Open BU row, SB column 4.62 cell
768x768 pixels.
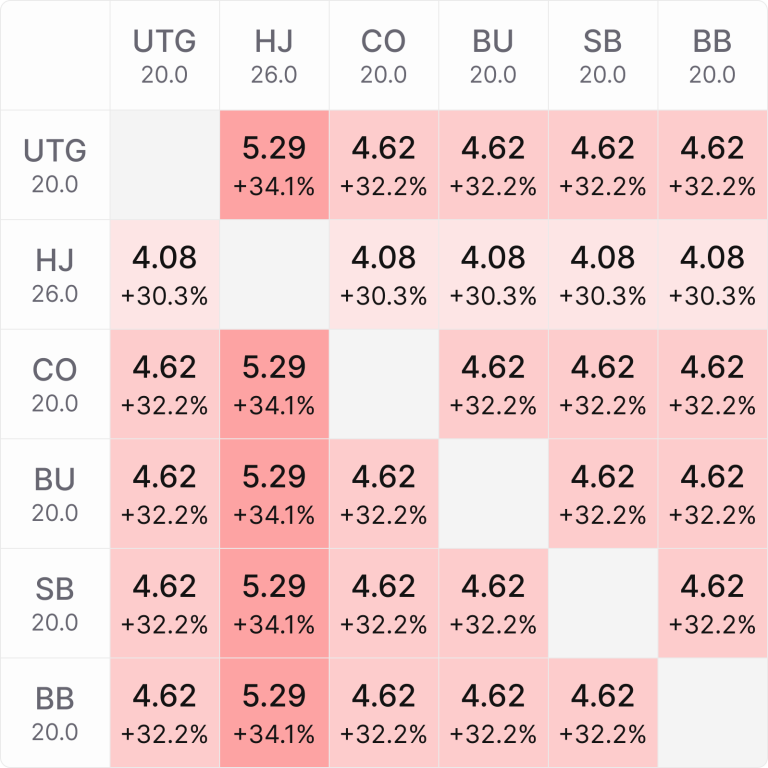click(603, 494)
